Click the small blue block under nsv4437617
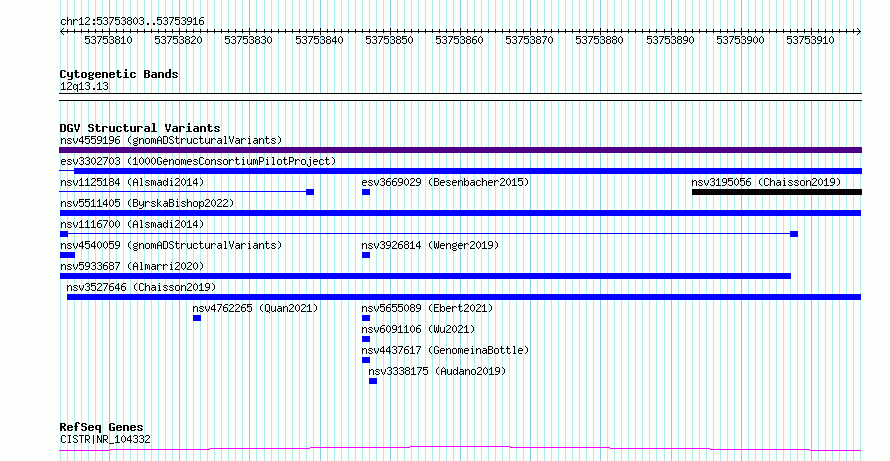Image resolution: width=890 pixels, height=461 pixels. 366,360
